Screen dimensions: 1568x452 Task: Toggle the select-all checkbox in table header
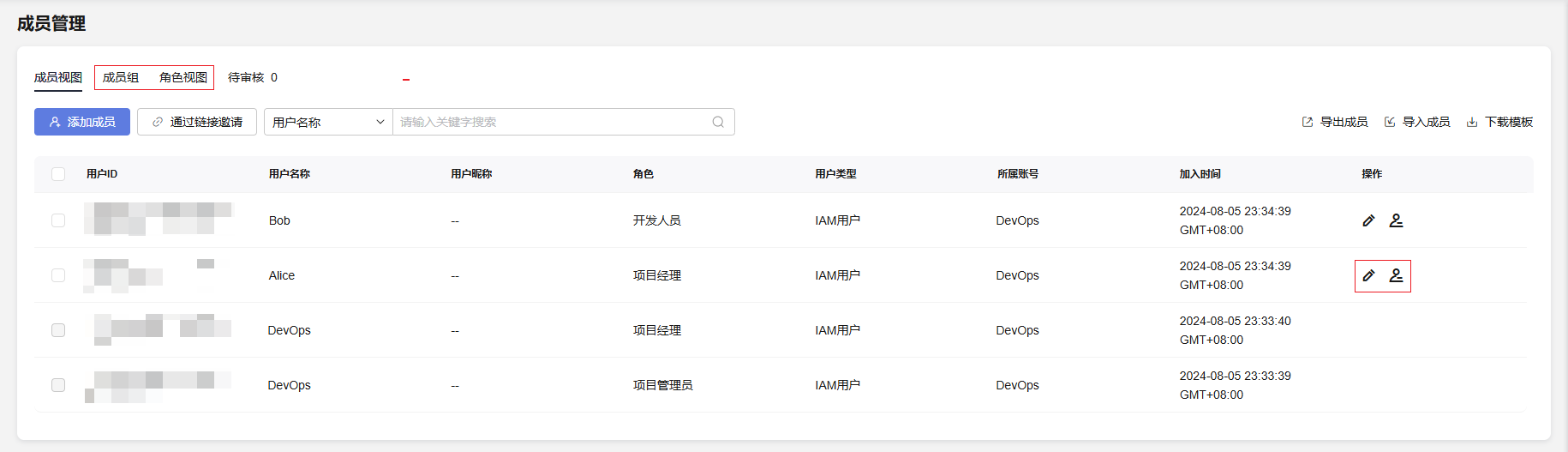[58, 174]
